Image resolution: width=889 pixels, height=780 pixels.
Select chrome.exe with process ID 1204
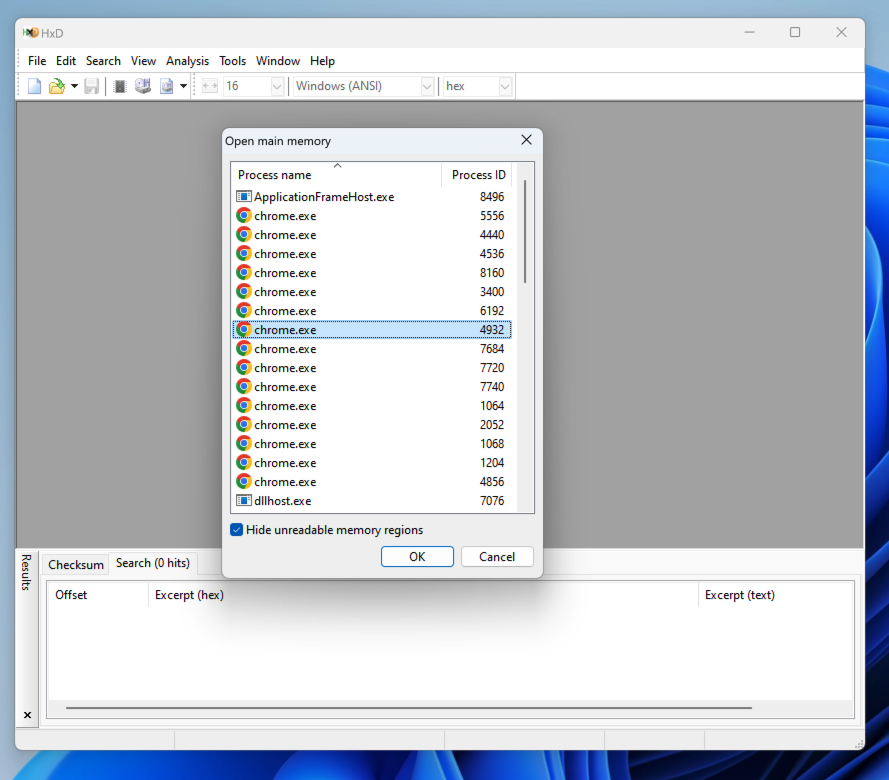[x=372, y=463]
